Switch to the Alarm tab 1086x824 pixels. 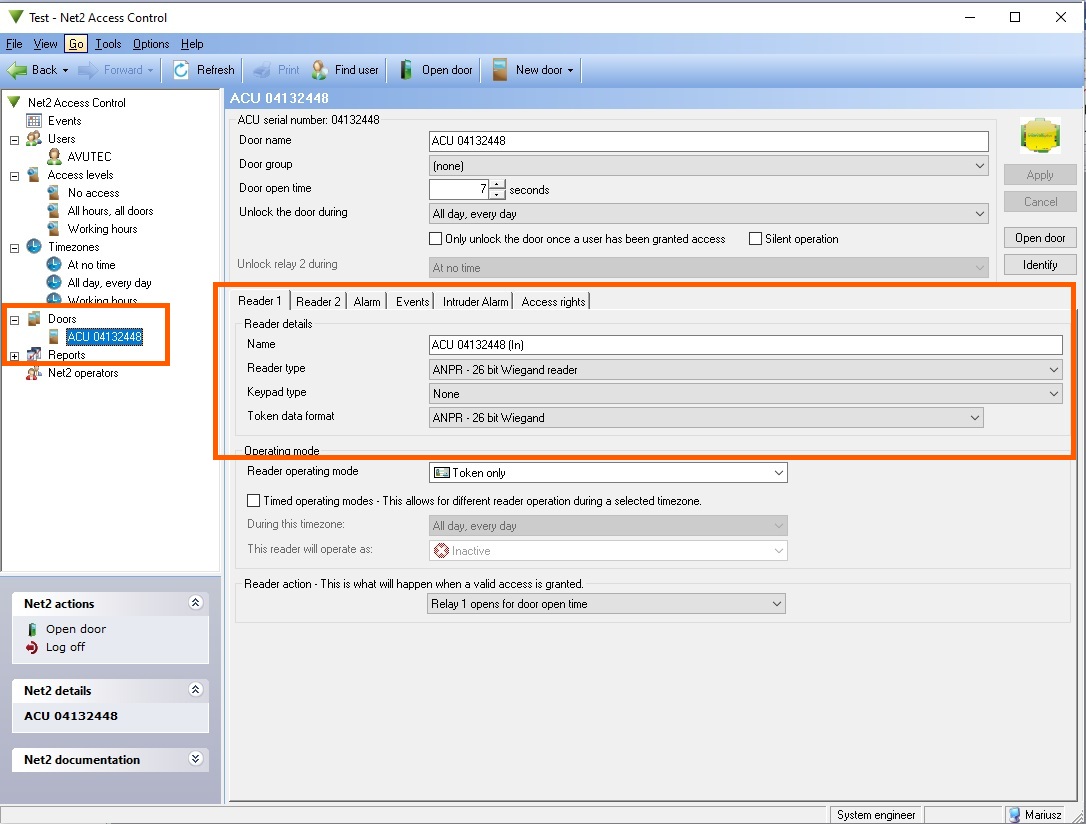tap(367, 301)
